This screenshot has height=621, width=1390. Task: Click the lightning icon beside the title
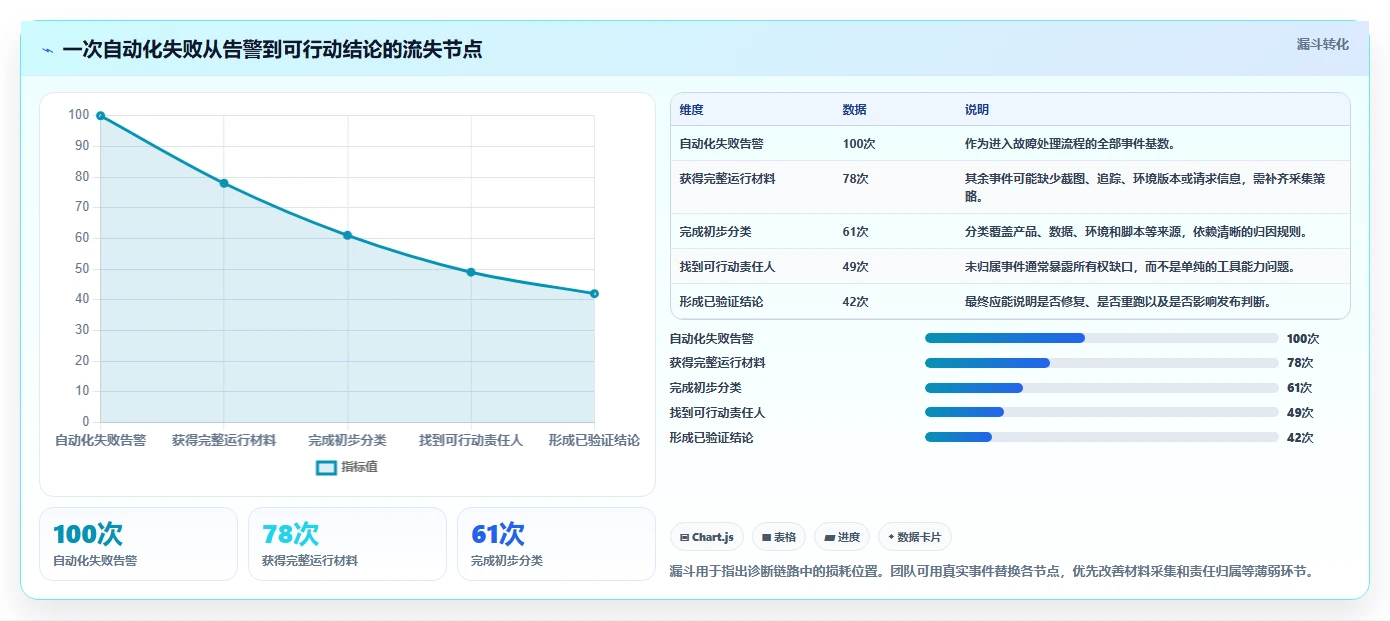click(47, 49)
